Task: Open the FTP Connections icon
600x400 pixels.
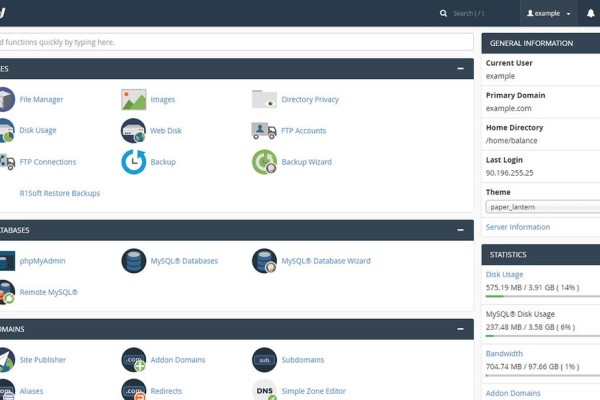Action: click(7, 162)
